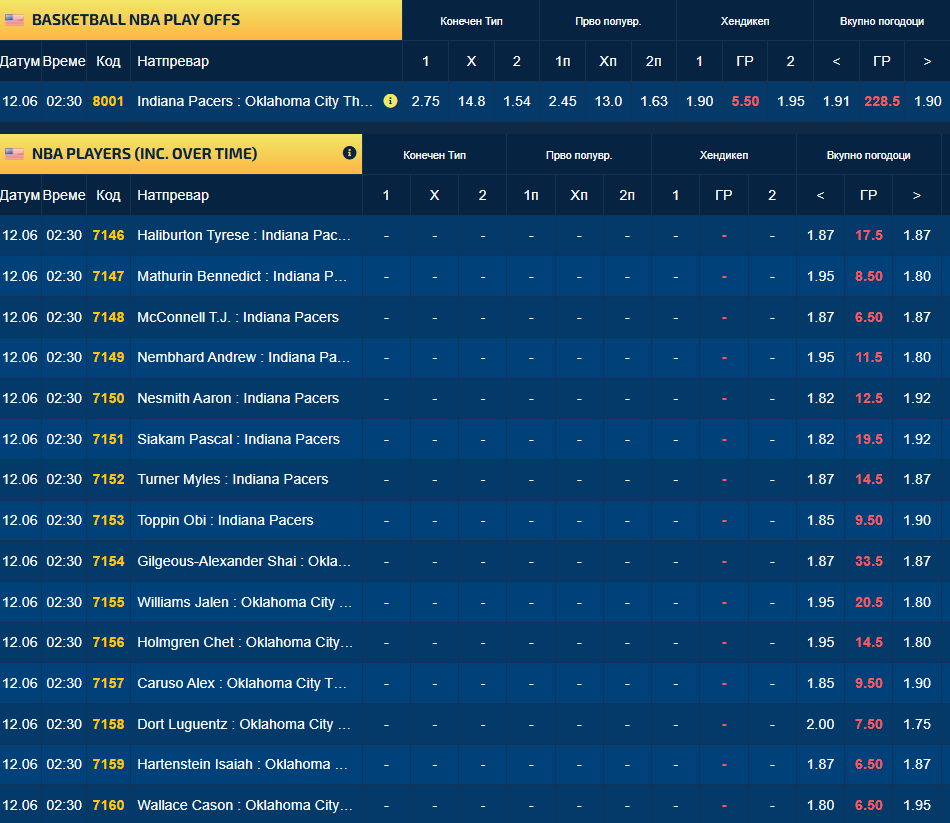Viewport: 950px width, 823px height.
Task: Select the over odds for Haliburton Tyrese
Action: tap(917, 235)
